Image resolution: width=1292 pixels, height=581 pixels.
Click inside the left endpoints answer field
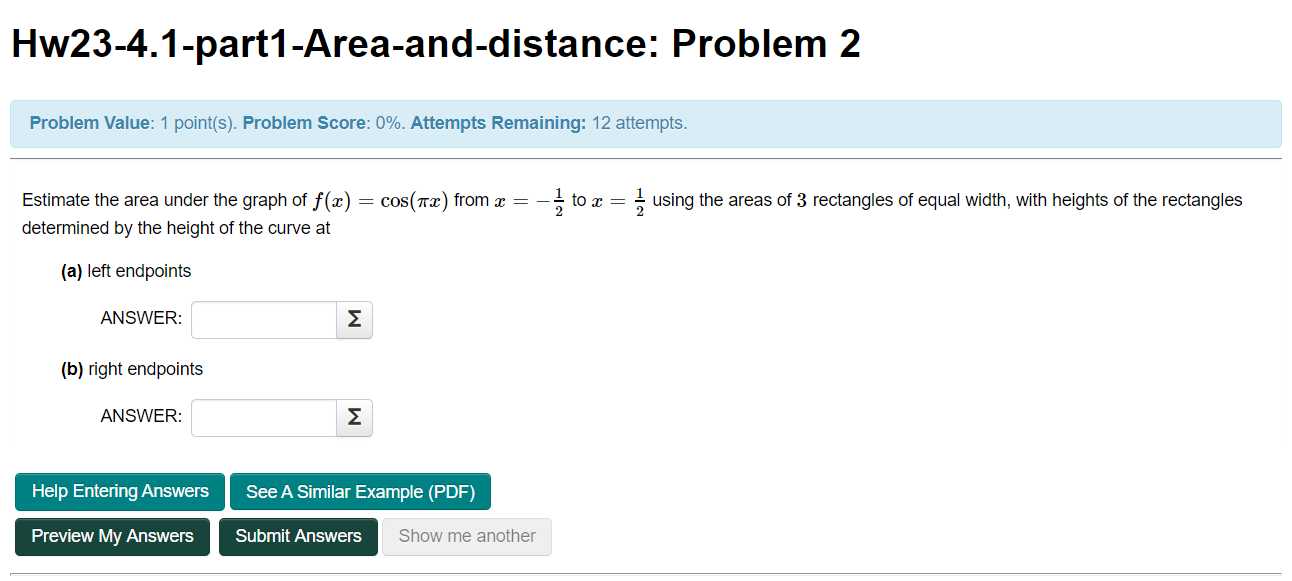click(262, 319)
